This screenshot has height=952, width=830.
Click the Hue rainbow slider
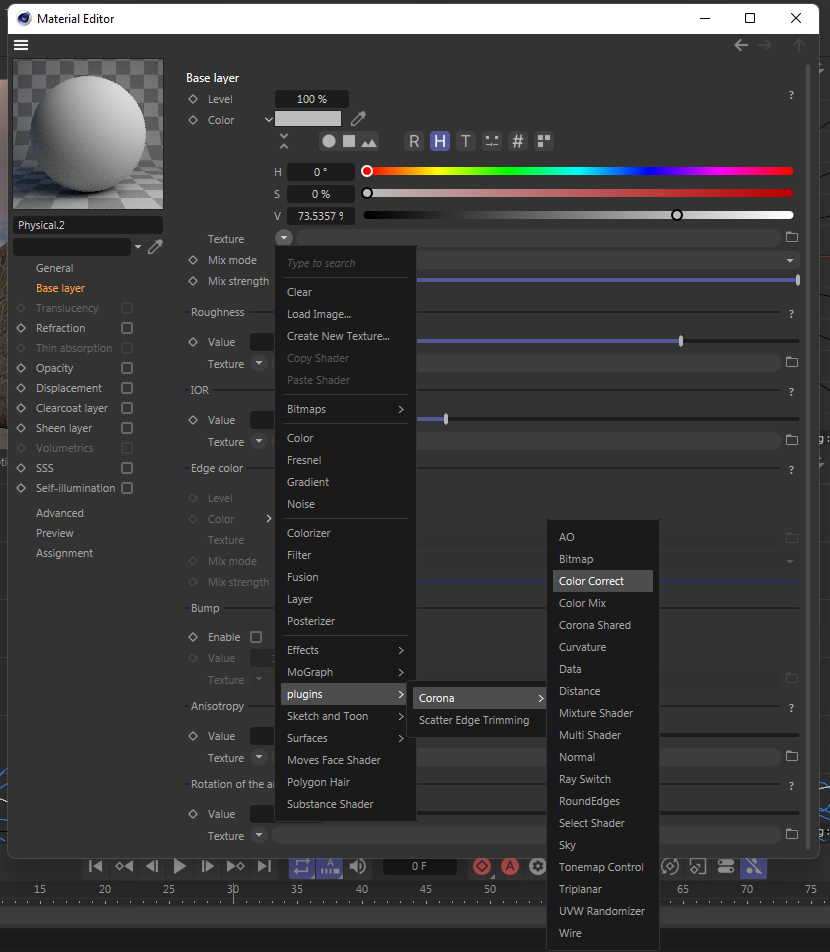tap(578, 171)
